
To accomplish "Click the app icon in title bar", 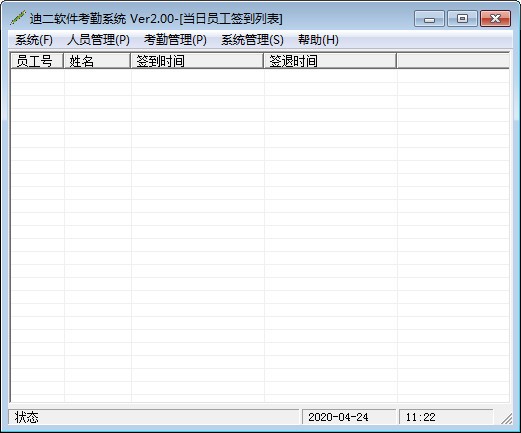I will click(18, 18).
